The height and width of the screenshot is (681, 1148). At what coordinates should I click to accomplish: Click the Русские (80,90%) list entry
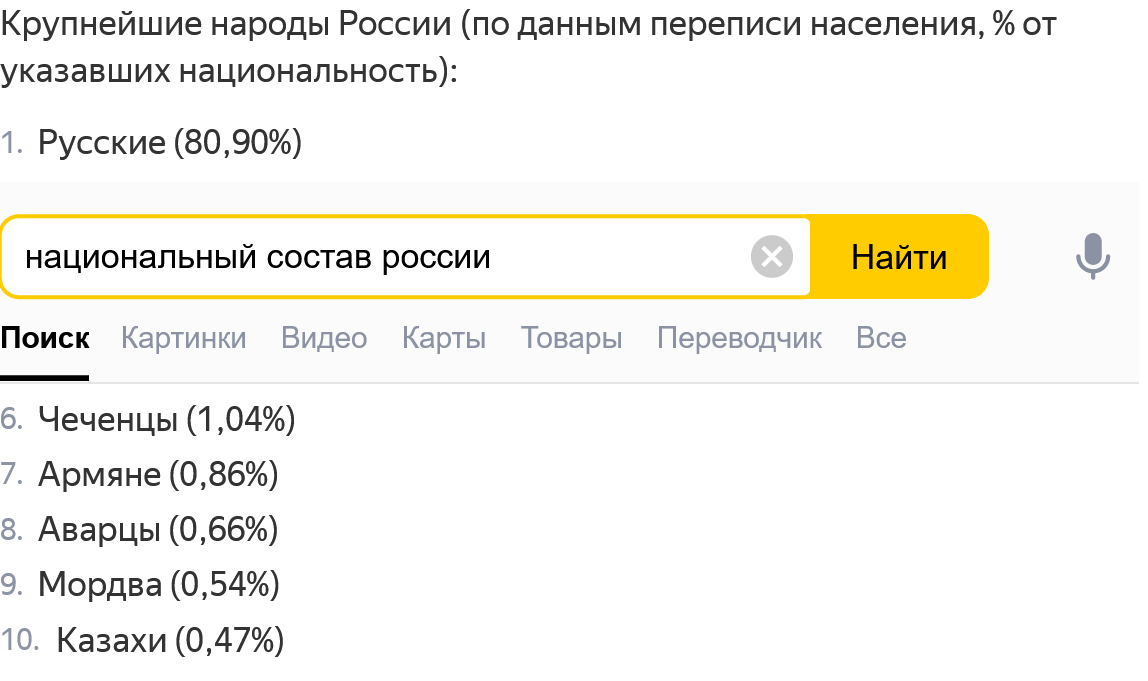tap(170, 142)
